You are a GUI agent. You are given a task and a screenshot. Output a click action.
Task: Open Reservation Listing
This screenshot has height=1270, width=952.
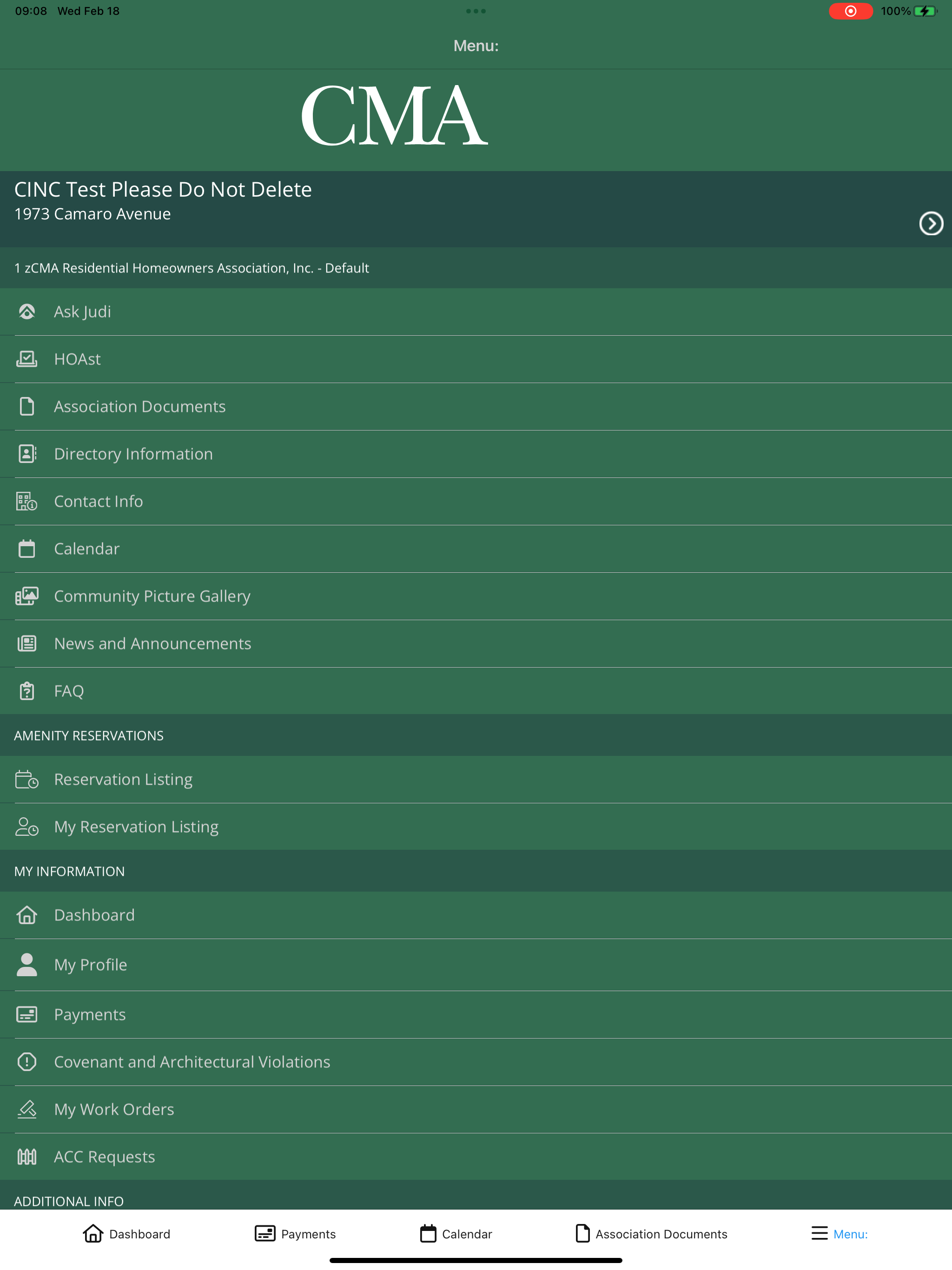click(x=476, y=779)
